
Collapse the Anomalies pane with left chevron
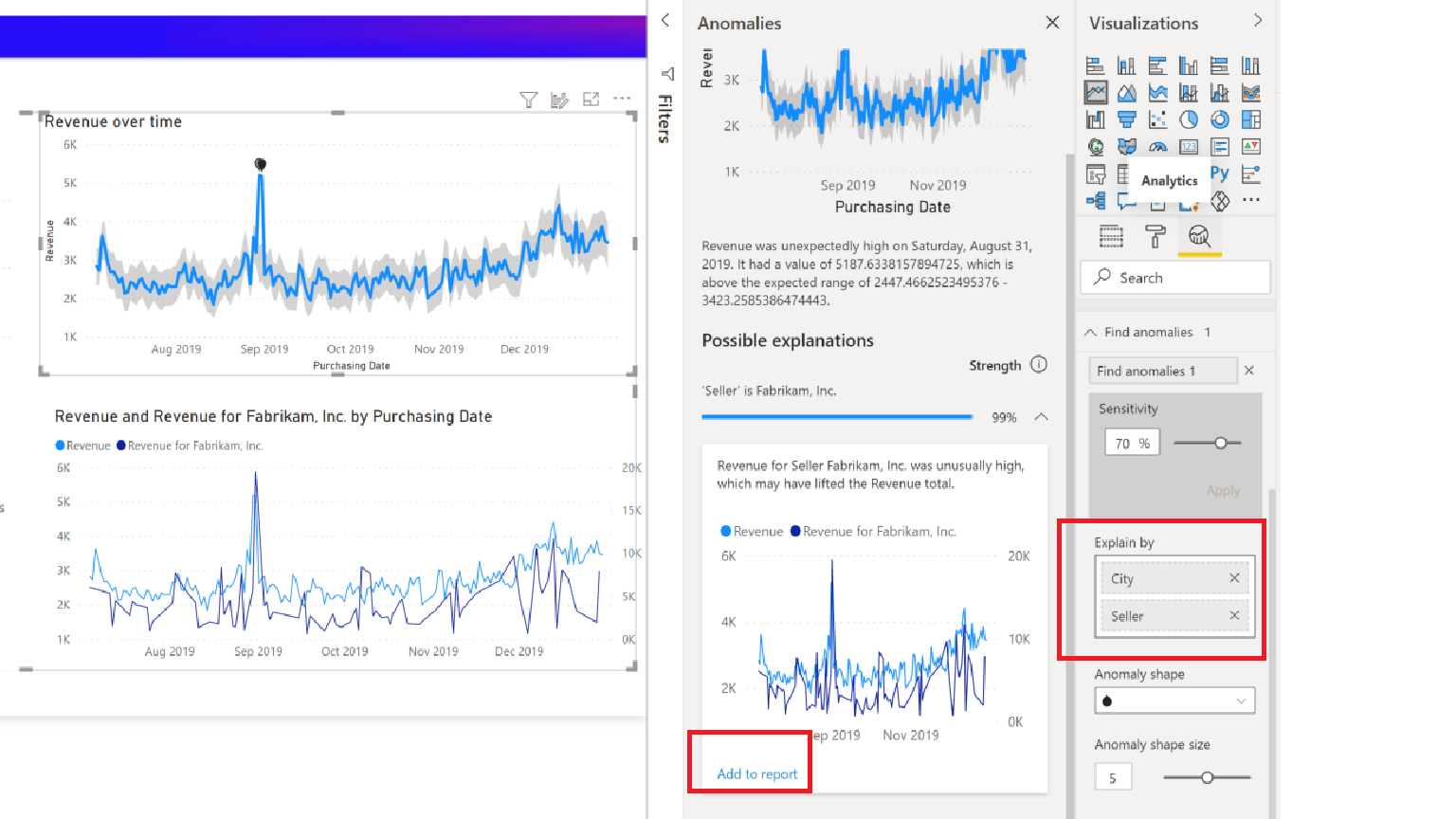(x=665, y=20)
